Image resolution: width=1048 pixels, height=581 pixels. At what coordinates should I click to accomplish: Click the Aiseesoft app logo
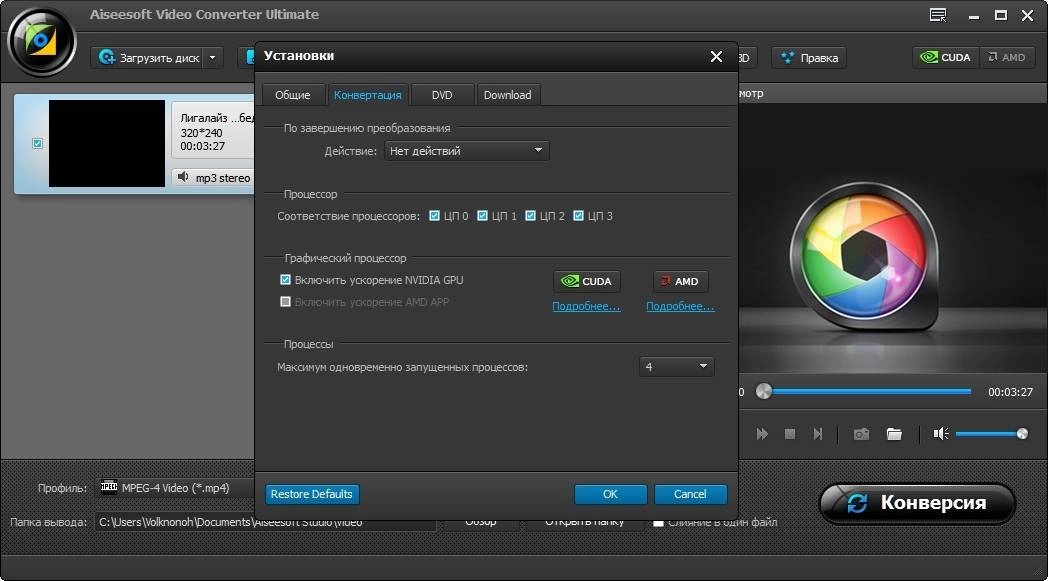click(41, 42)
